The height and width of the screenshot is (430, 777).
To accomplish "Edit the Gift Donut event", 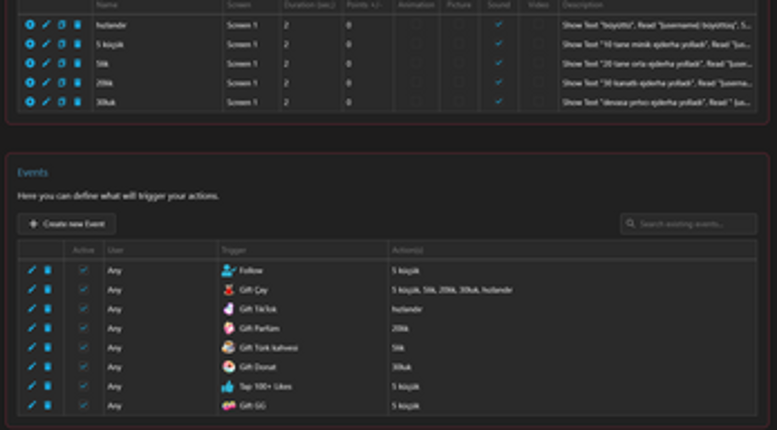I will coord(32,367).
